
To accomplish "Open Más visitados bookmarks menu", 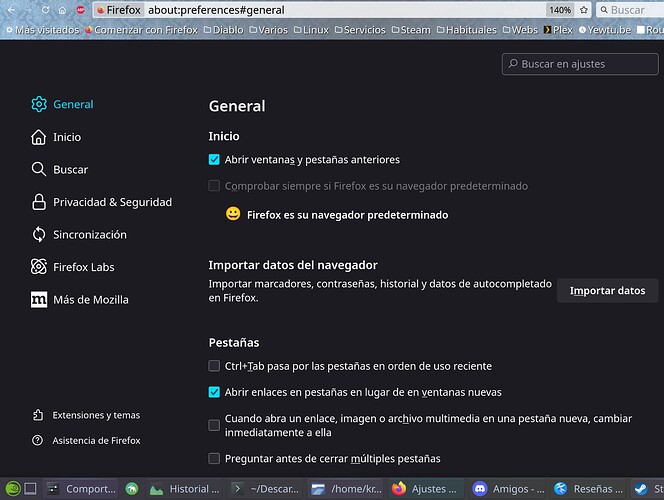I will coord(42,30).
